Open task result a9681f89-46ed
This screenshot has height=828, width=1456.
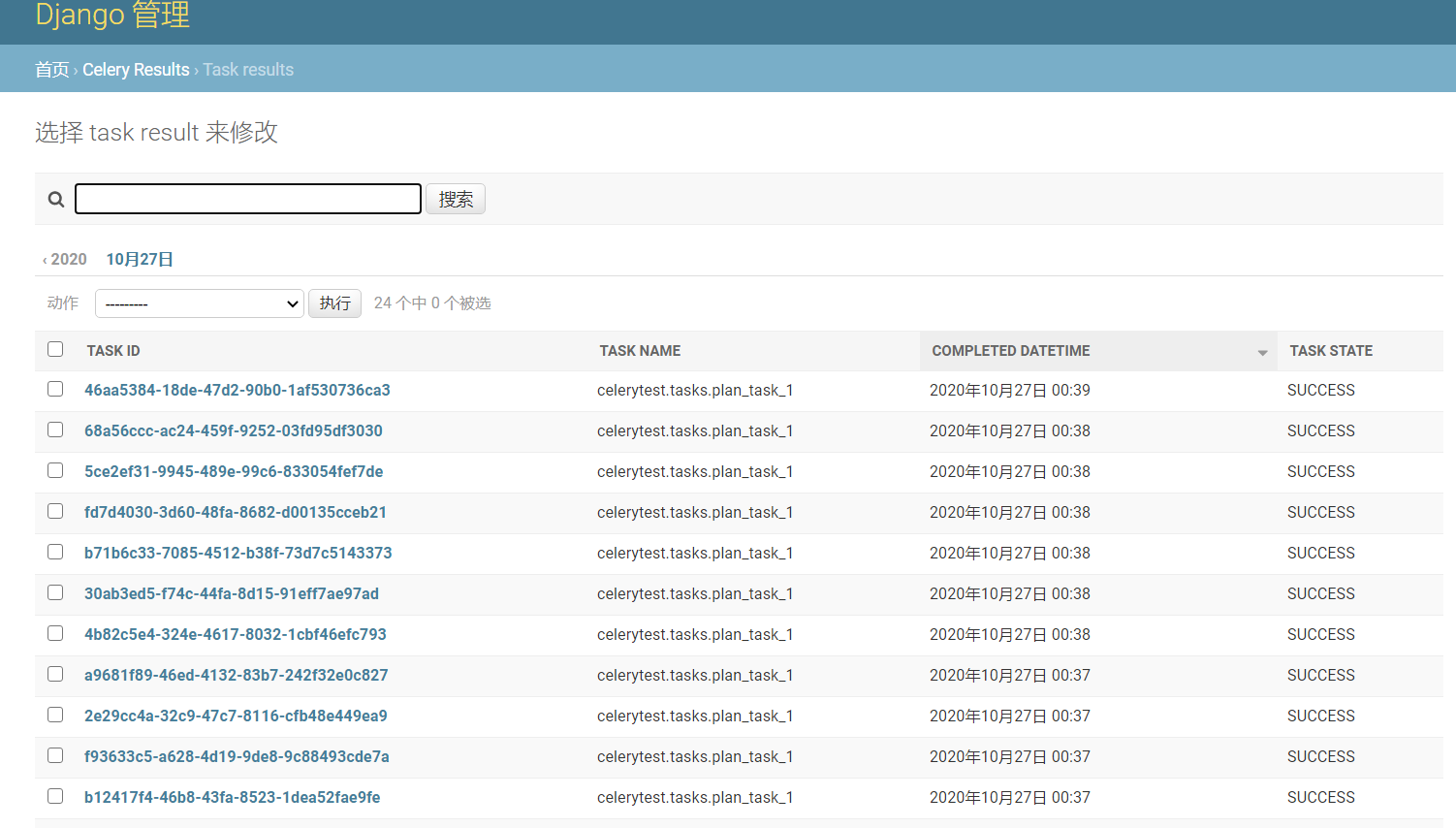(236, 674)
